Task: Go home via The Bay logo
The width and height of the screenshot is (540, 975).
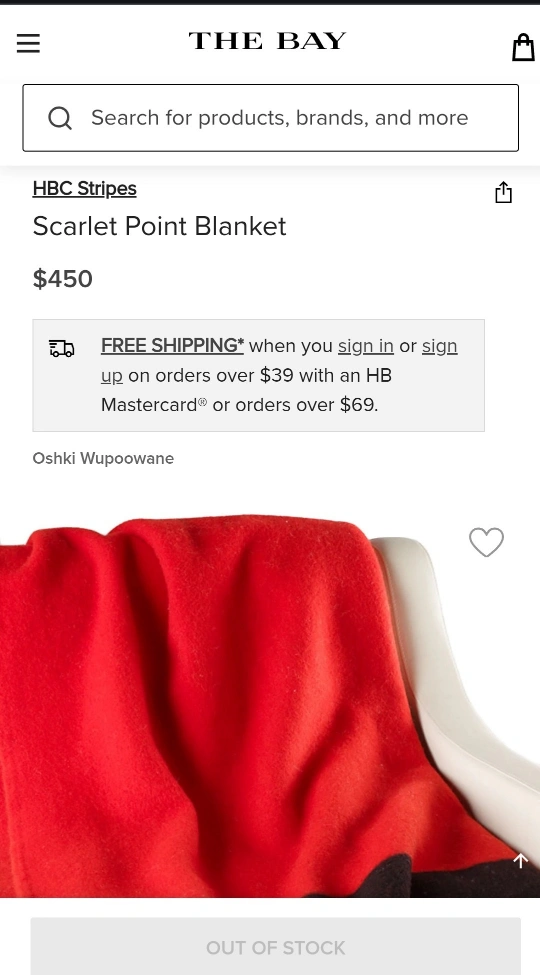Action: point(268,41)
